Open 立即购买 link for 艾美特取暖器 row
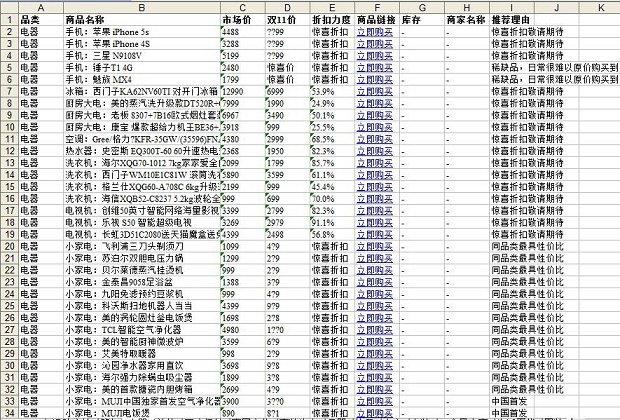The width and height of the screenshot is (620, 420). click(374, 354)
